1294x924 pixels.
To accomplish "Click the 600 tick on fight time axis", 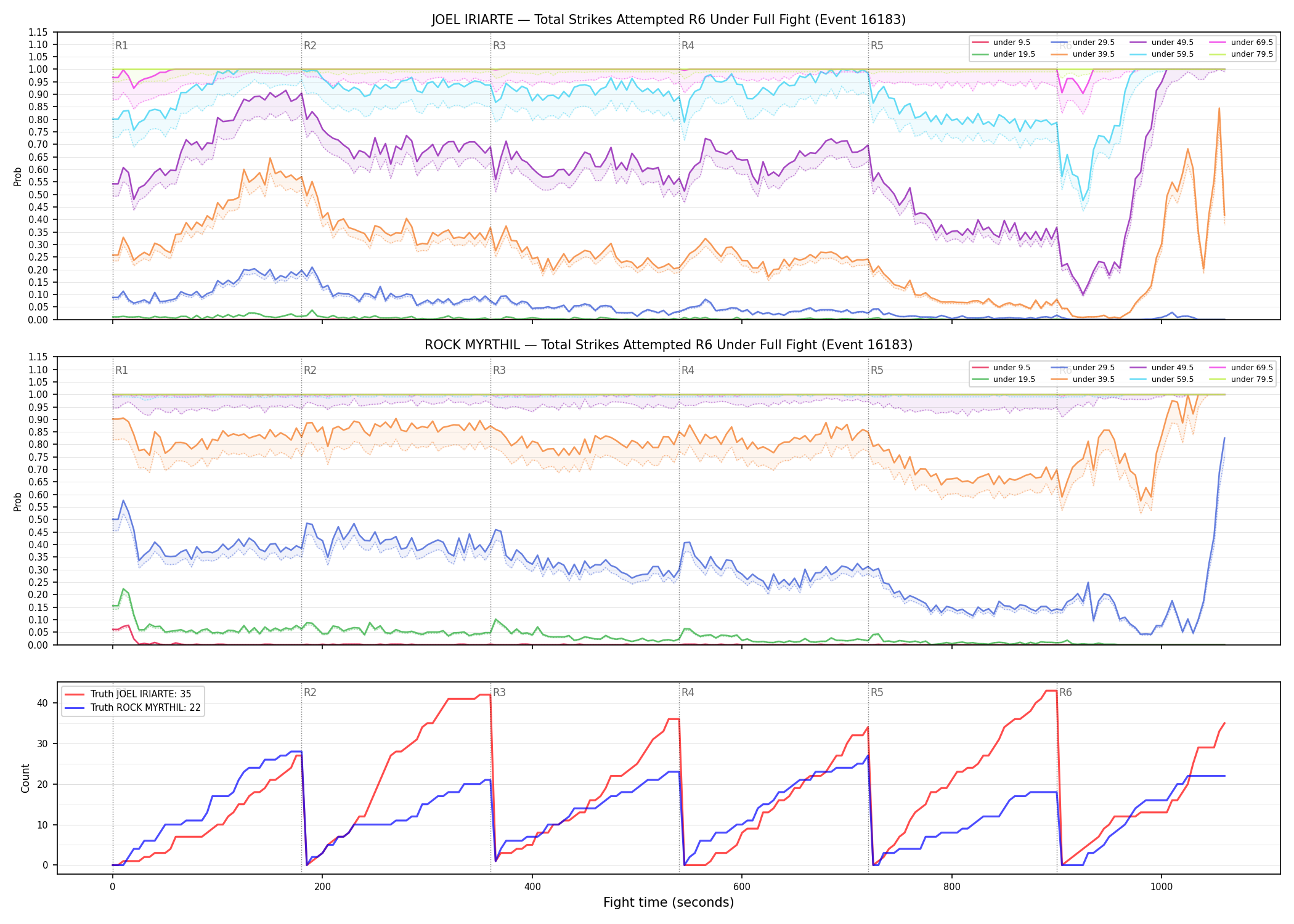I will click(742, 887).
